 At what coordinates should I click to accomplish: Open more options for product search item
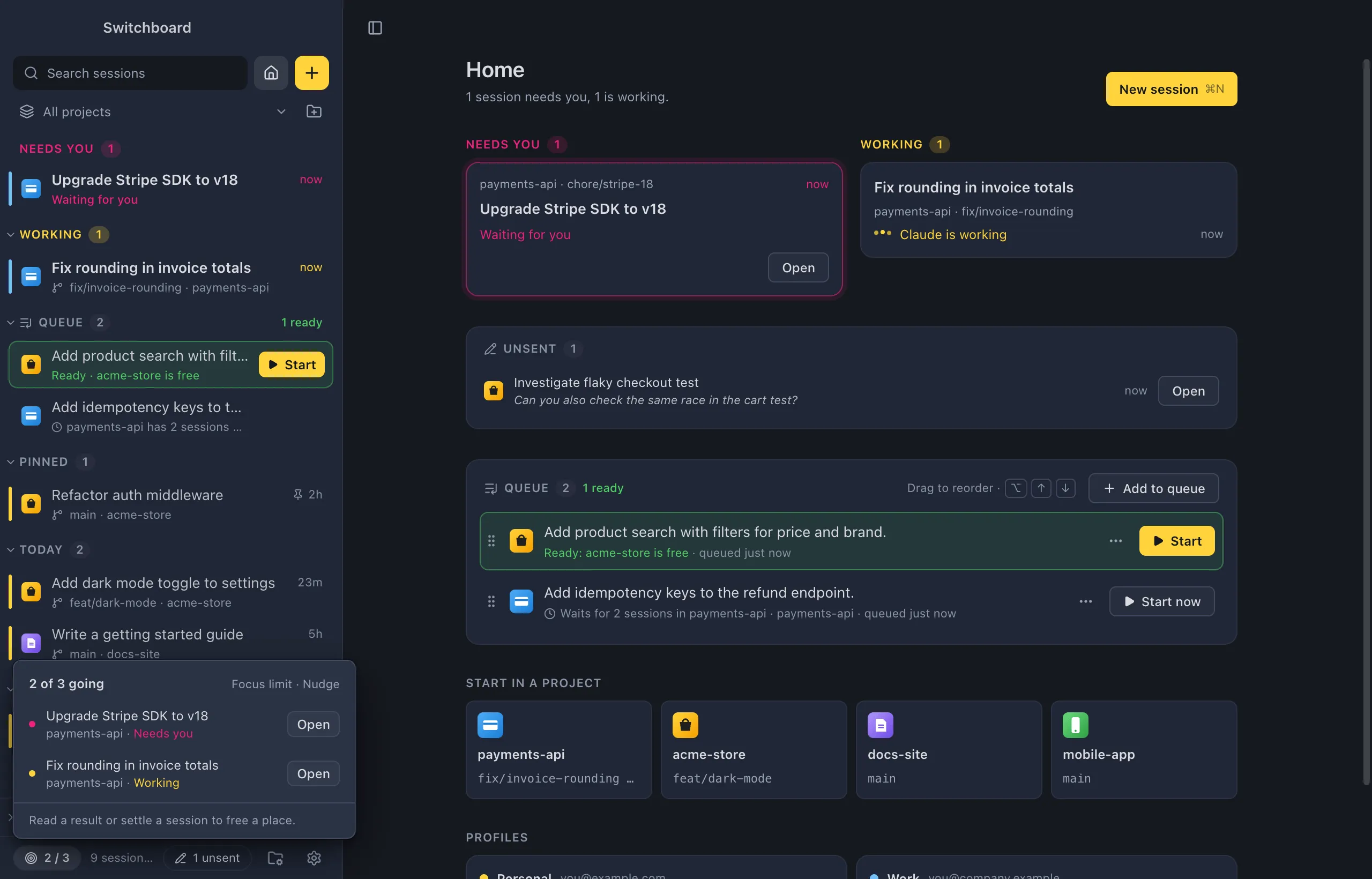click(x=1116, y=540)
